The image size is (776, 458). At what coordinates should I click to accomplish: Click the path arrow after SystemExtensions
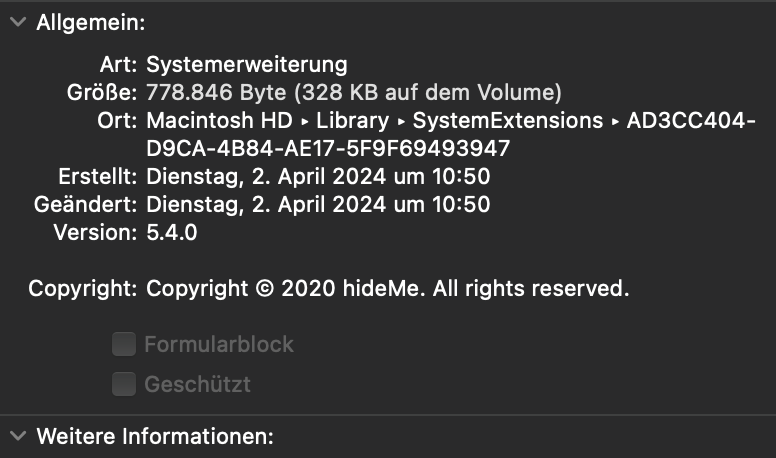pos(615,122)
